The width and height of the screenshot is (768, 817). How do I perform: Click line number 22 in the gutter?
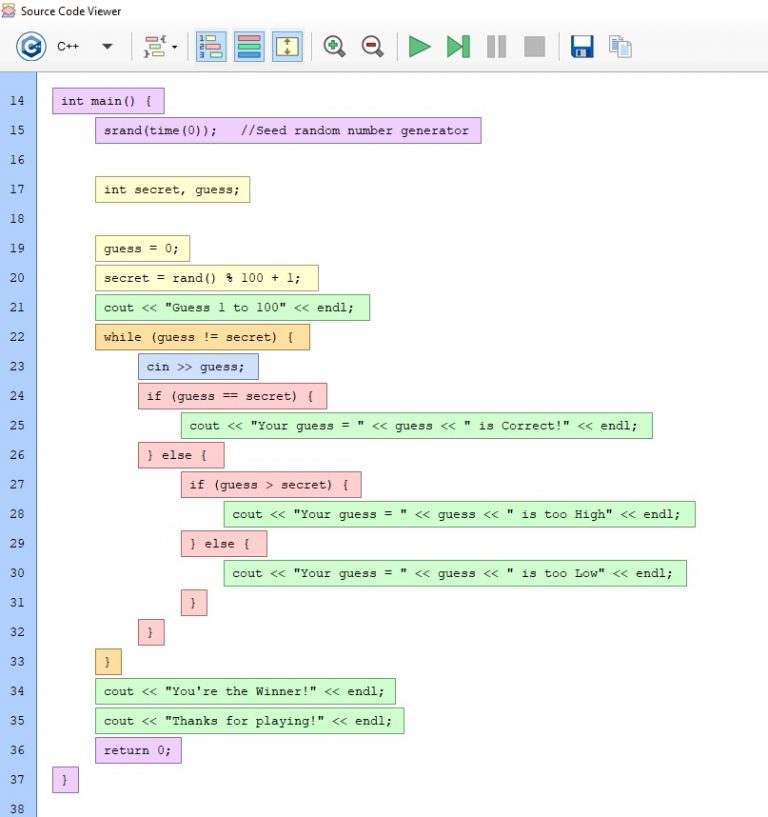[17, 337]
